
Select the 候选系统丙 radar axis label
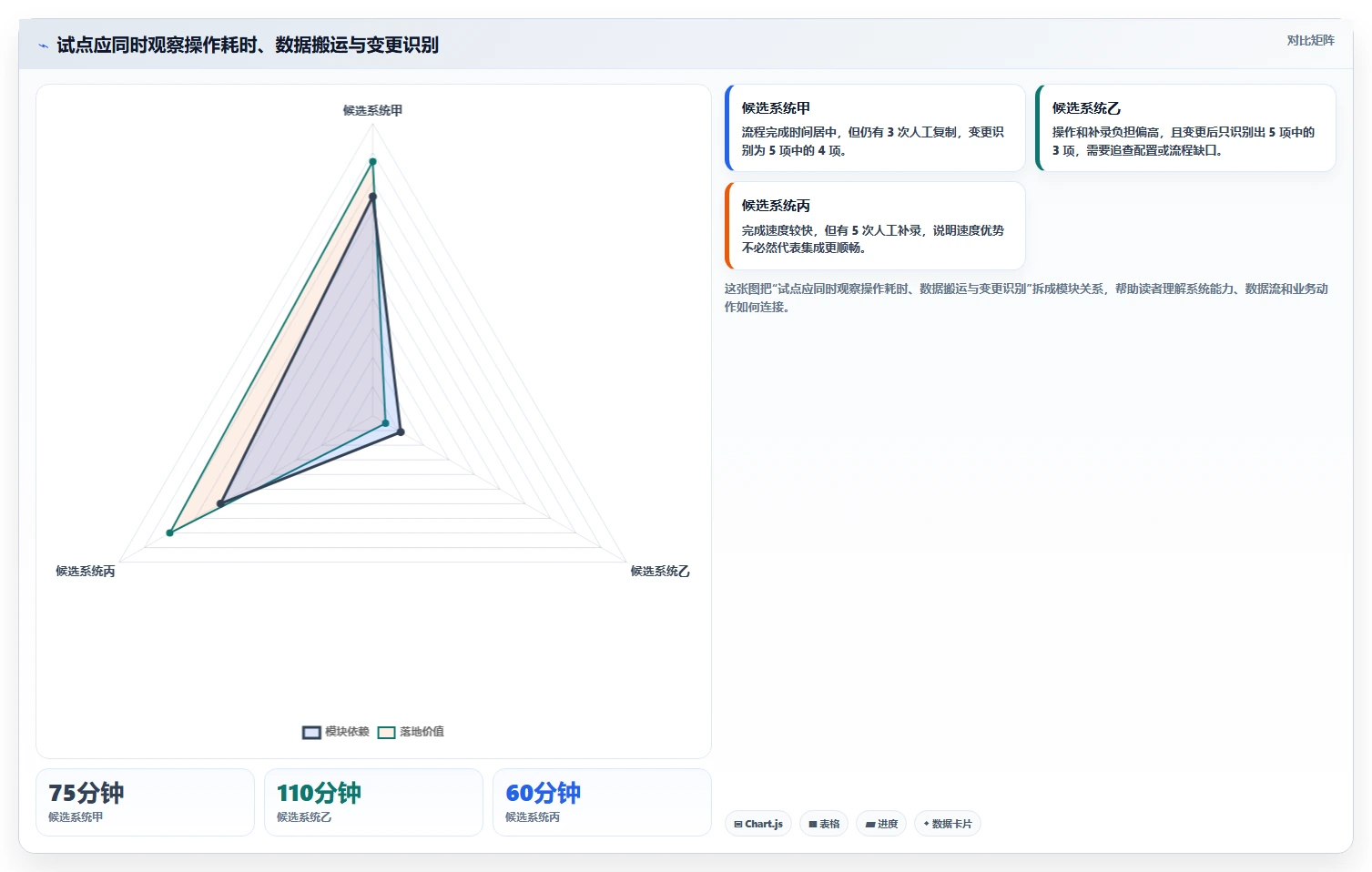coord(86,571)
